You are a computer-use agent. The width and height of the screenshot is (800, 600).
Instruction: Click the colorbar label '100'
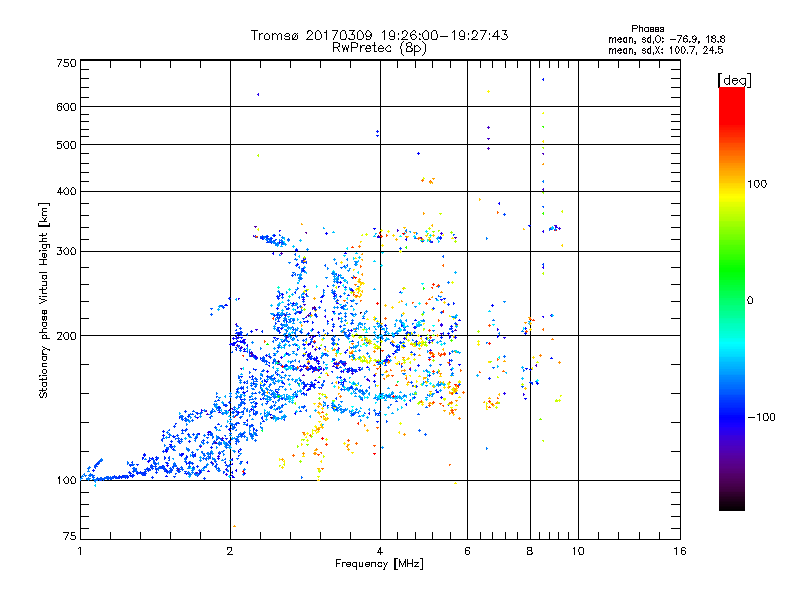[x=757, y=184]
